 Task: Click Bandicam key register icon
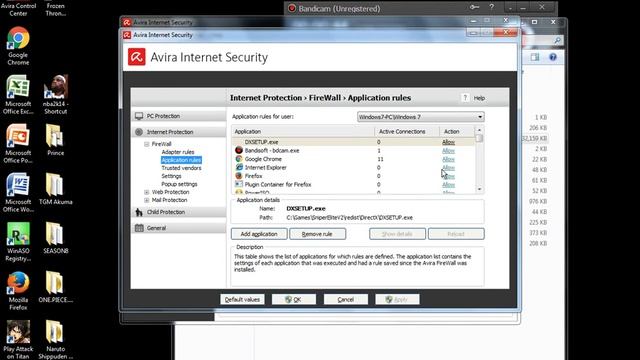click(x=474, y=7)
